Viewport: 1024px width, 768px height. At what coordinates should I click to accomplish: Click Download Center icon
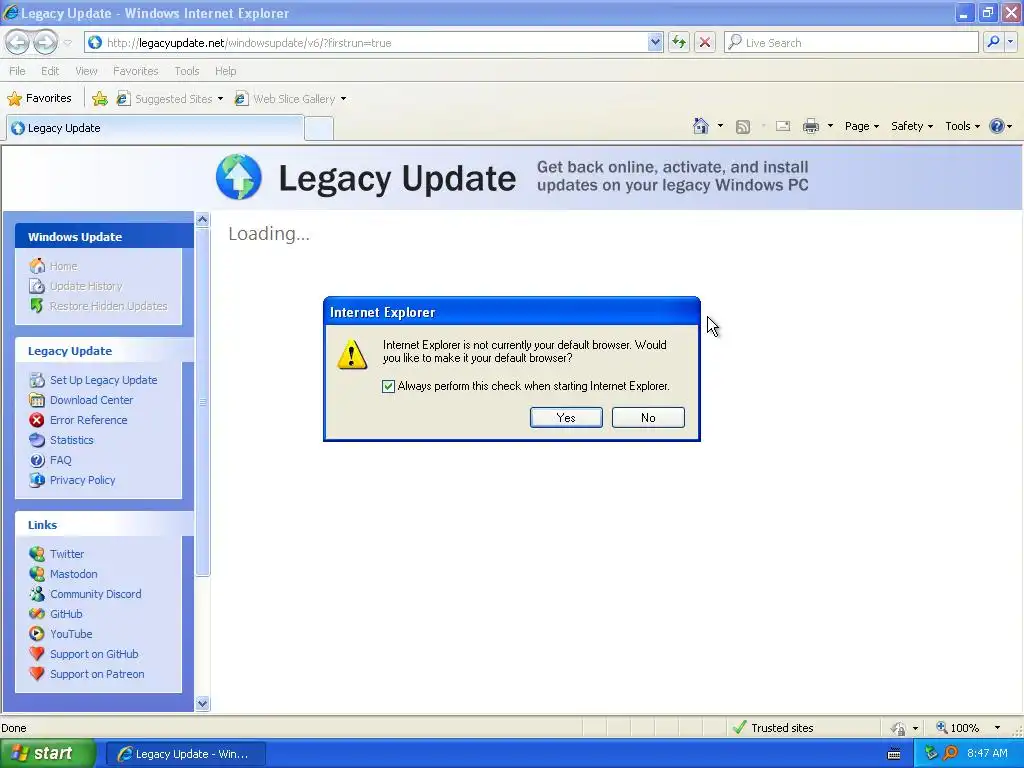coord(37,400)
